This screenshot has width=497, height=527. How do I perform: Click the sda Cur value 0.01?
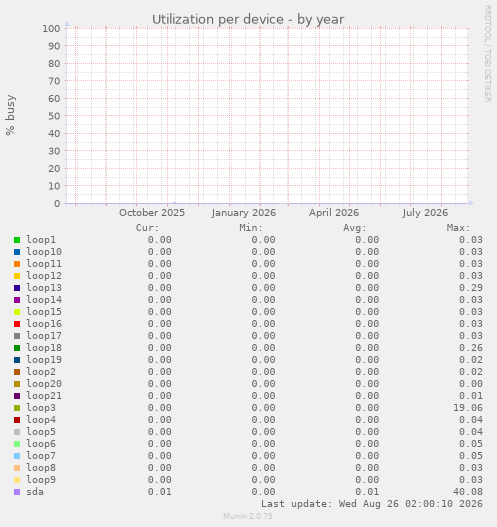click(160, 492)
